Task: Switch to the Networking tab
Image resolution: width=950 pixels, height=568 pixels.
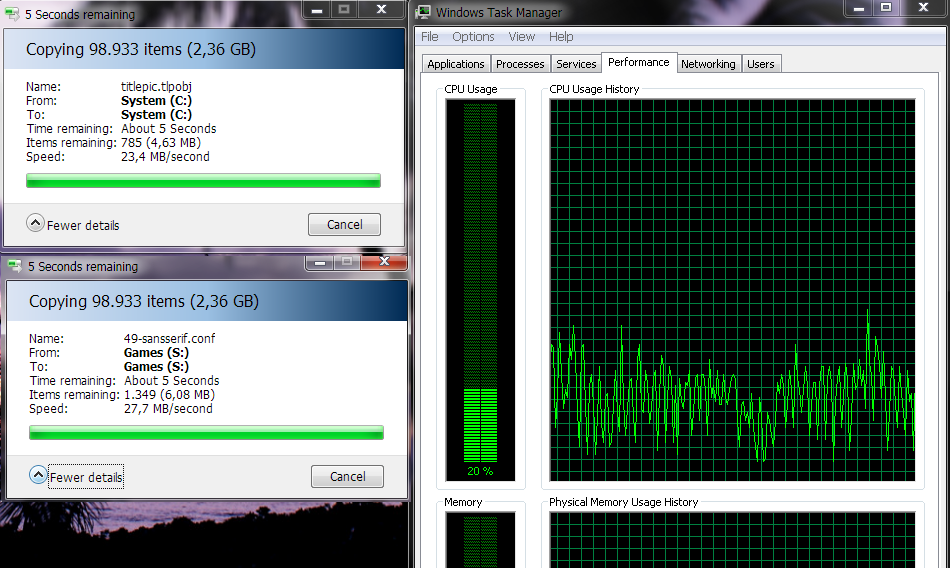Action: point(708,64)
